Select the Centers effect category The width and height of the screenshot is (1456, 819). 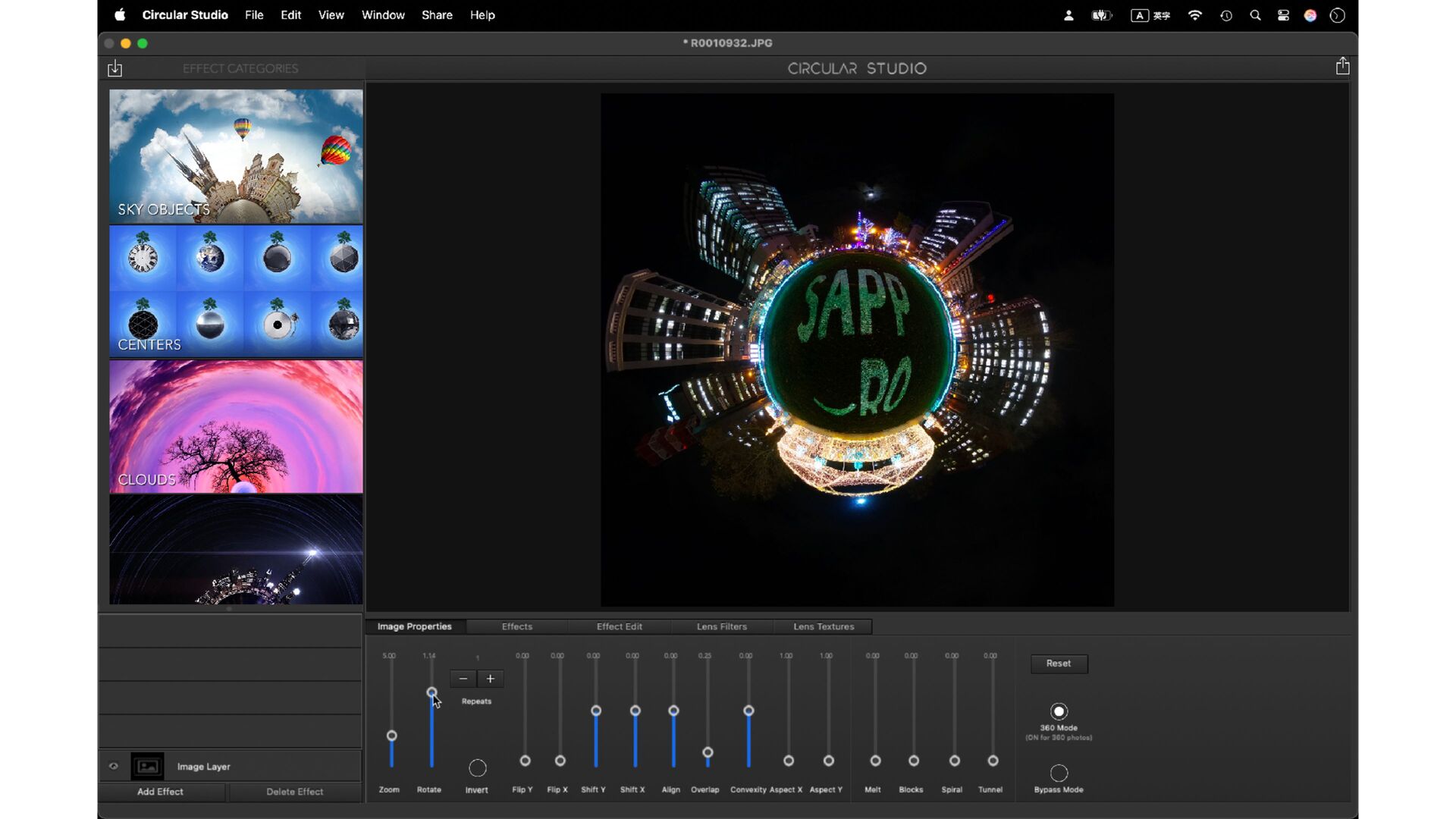click(236, 291)
